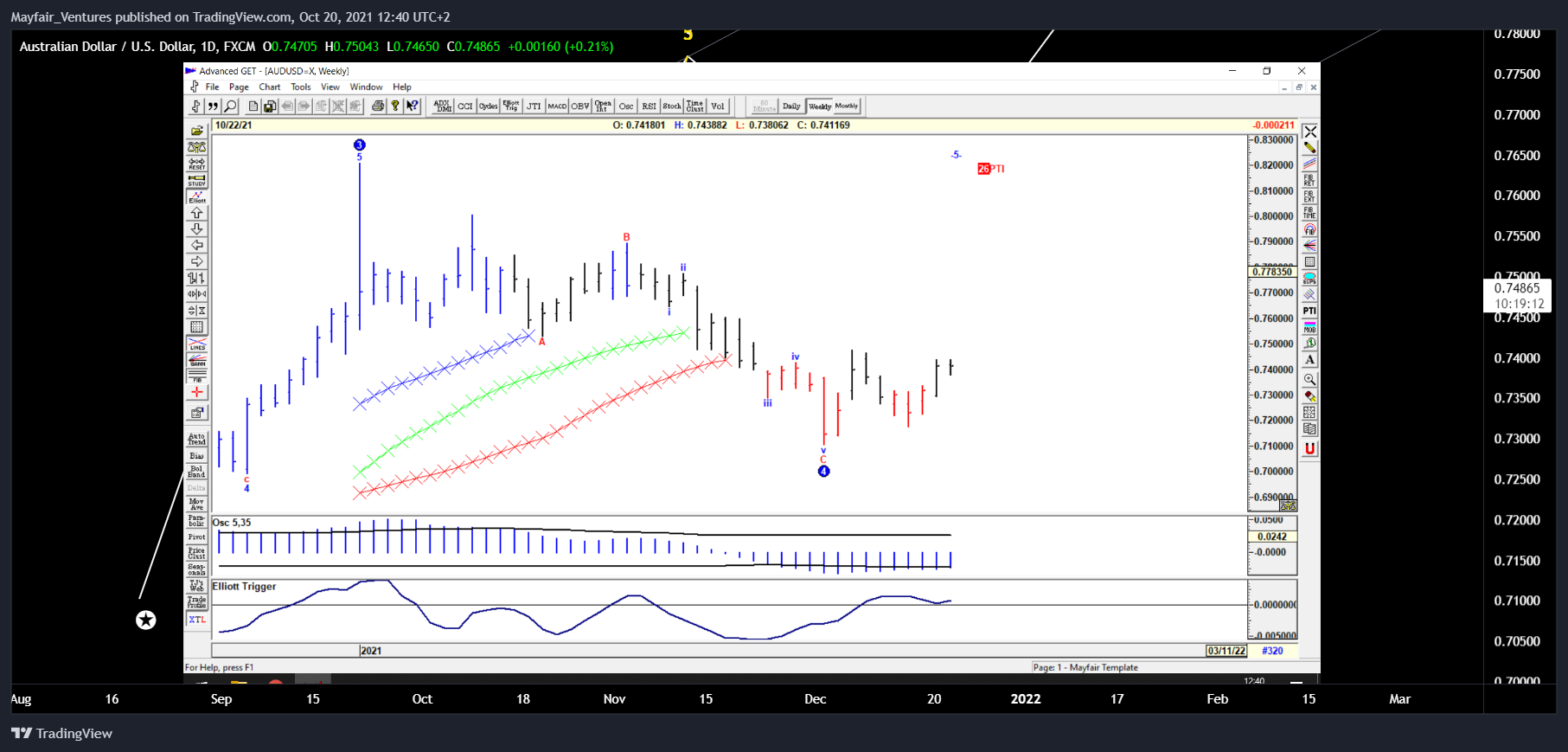Viewport: 1568px width, 752px height.
Task: Add the RSI indicator
Action: click(x=649, y=106)
